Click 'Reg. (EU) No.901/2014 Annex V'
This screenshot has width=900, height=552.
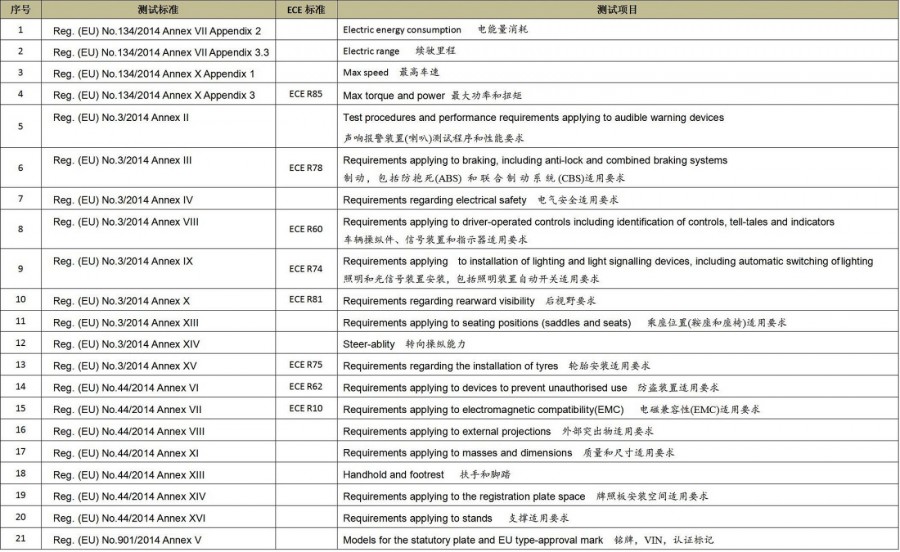point(127,541)
